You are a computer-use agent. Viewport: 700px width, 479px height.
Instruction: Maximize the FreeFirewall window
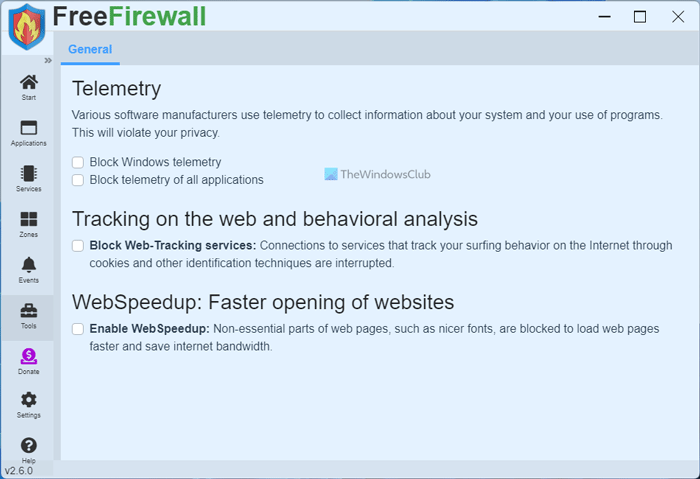(640, 17)
